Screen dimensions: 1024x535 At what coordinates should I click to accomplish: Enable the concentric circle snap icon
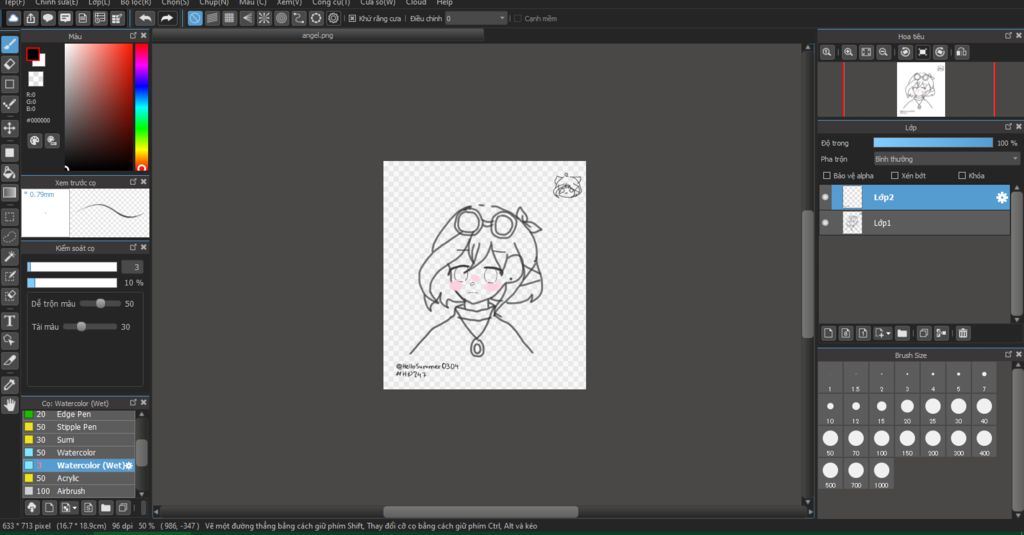281,18
